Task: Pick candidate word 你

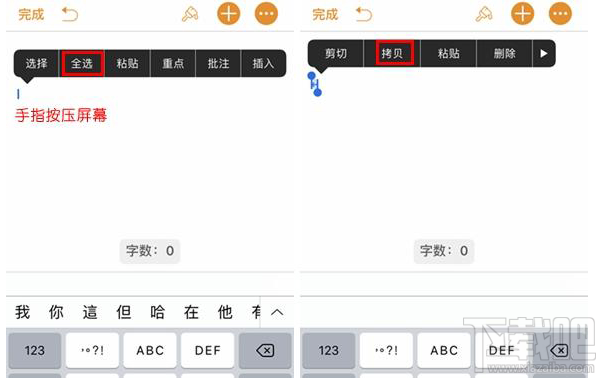Action: pyautogui.click(x=56, y=312)
